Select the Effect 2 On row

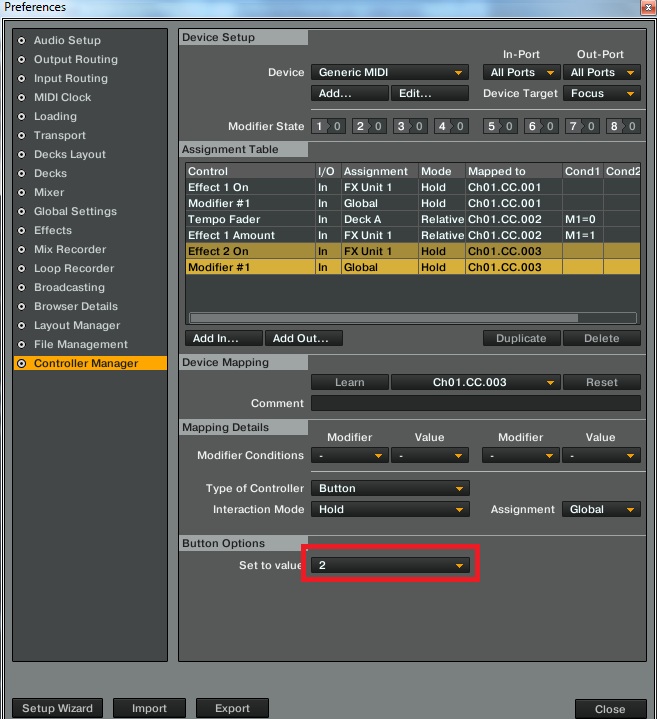(413, 251)
